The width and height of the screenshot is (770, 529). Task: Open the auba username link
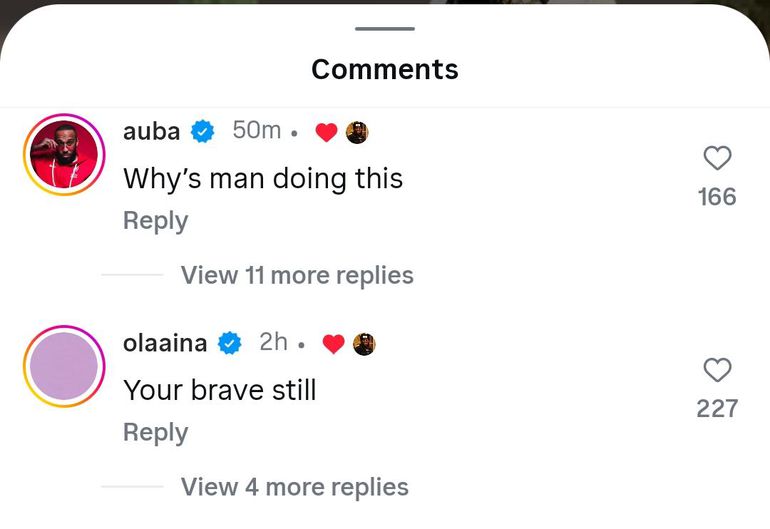pyautogui.click(x=151, y=131)
